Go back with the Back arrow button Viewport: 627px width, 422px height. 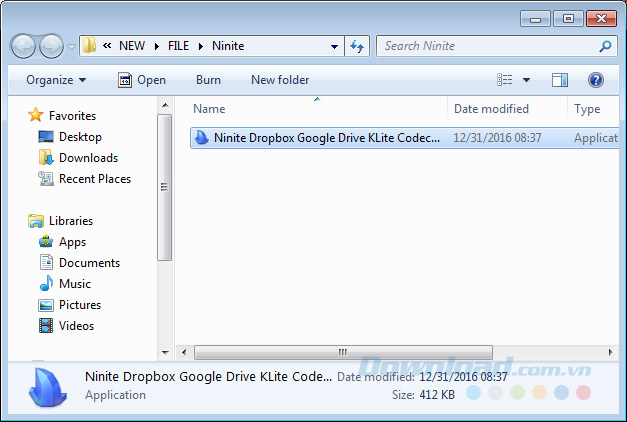click(x=23, y=46)
